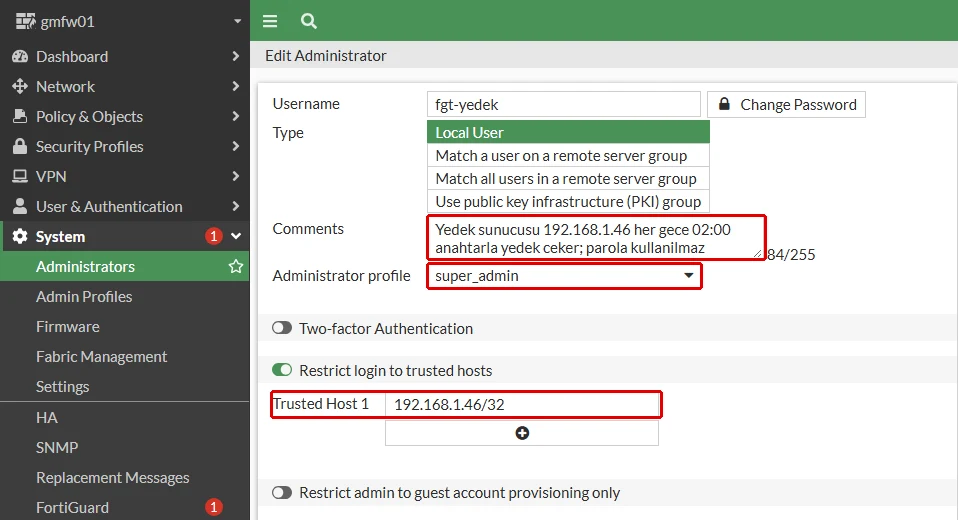
Task: Click the System notification badge
Action: point(213,236)
